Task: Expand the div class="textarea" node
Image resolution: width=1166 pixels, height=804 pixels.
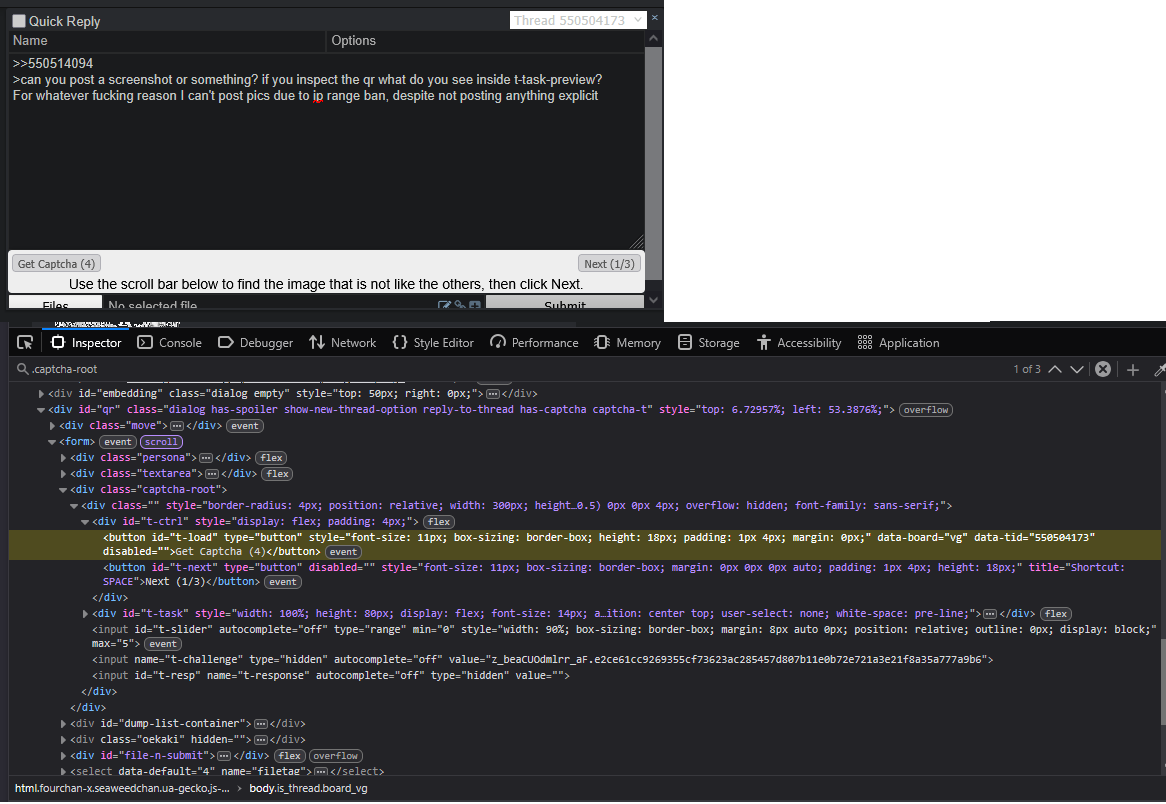Action: pos(63,474)
